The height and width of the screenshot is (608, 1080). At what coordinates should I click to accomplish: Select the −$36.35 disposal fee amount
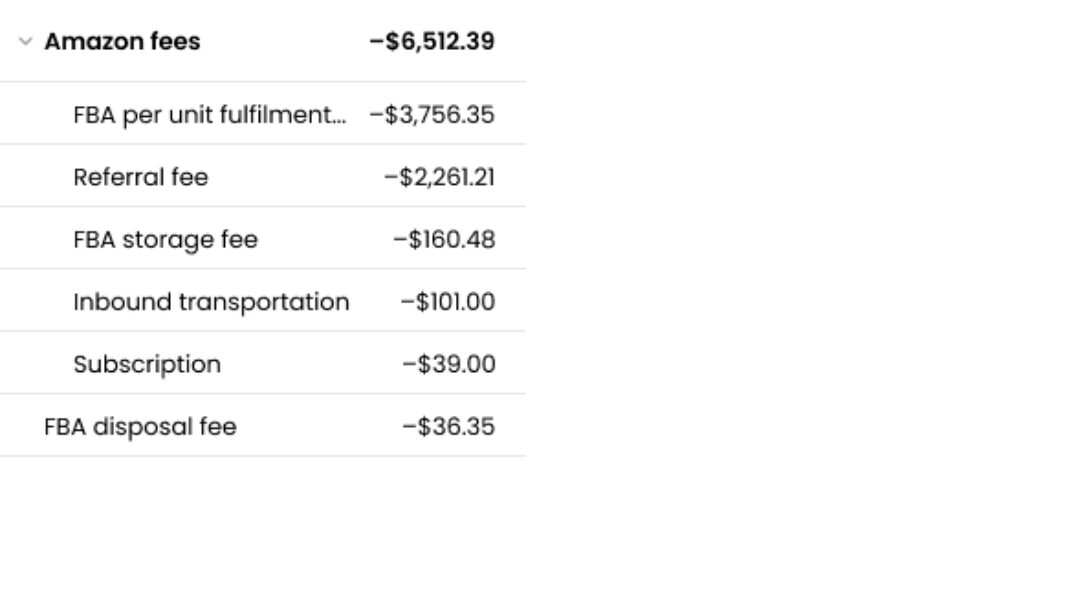[449, 427]
